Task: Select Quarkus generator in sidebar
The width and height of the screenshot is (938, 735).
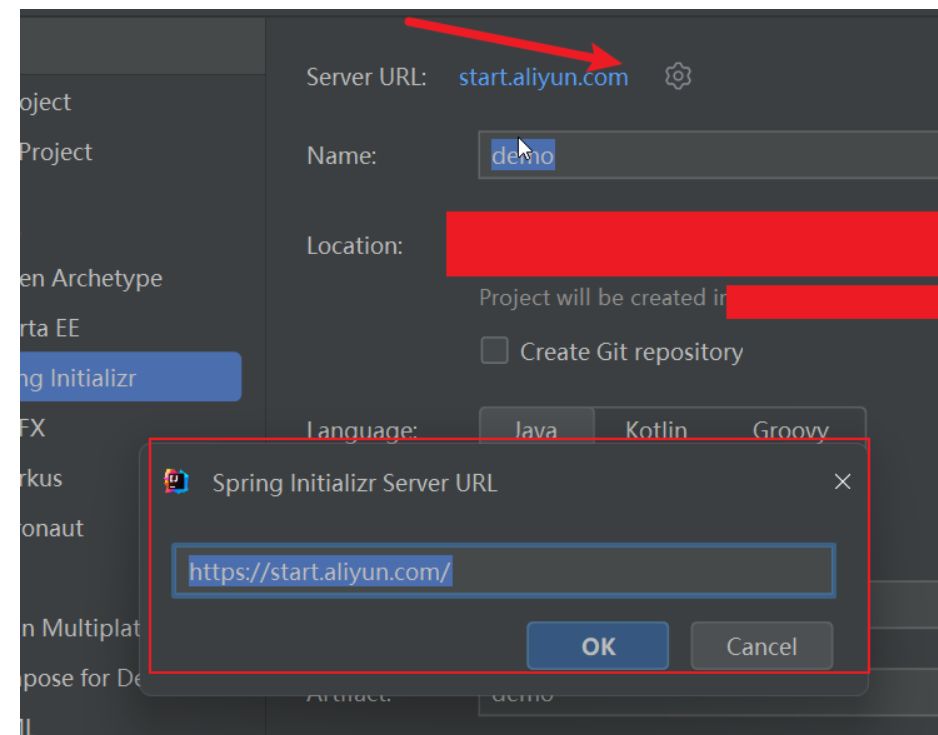Action: [x=41, y=478]
